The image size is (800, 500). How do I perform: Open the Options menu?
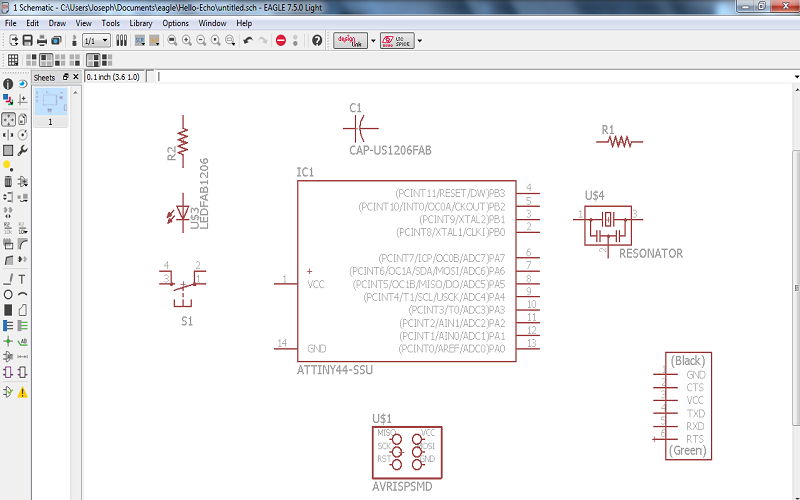pos(176,23)
